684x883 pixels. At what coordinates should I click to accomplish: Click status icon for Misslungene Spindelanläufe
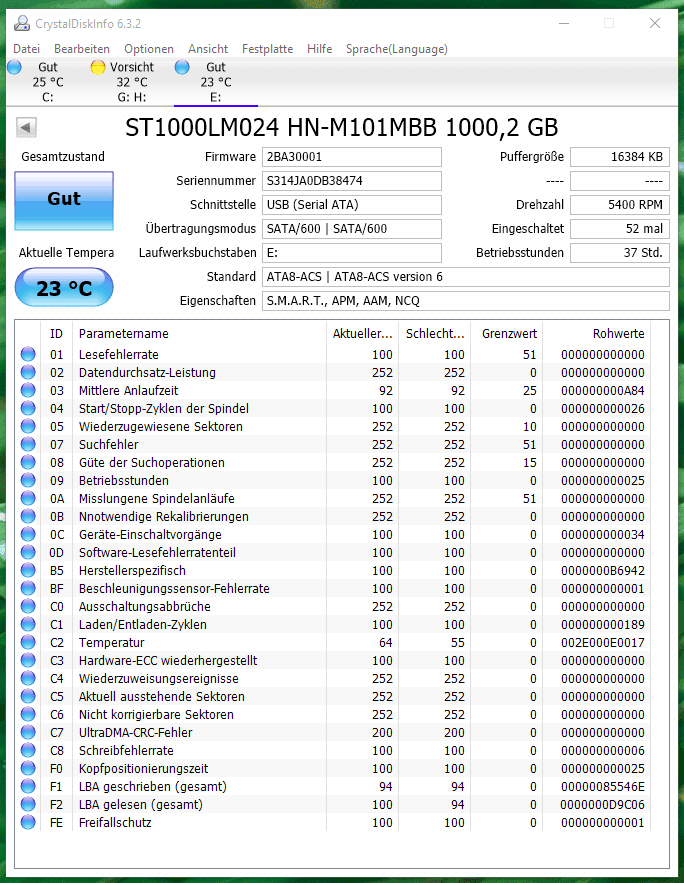coord(28,498)
